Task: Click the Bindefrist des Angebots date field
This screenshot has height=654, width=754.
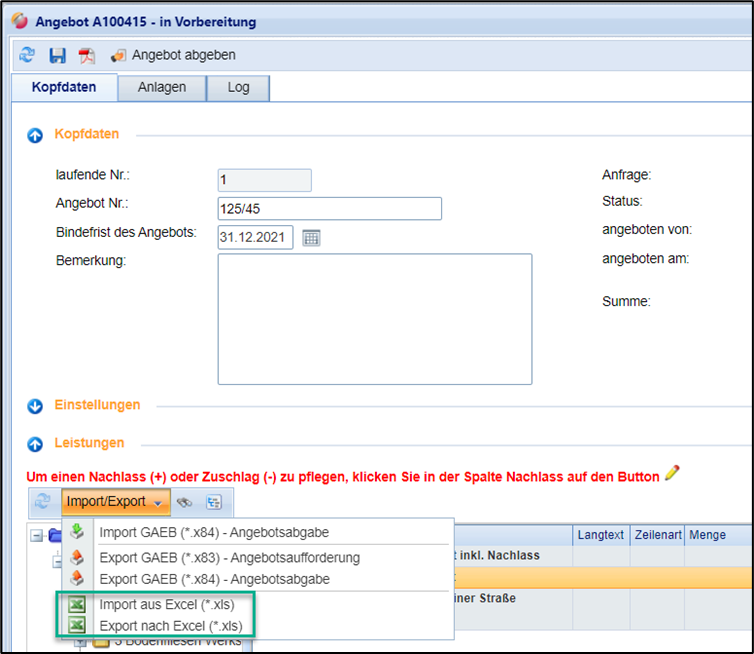Action: 255,237
